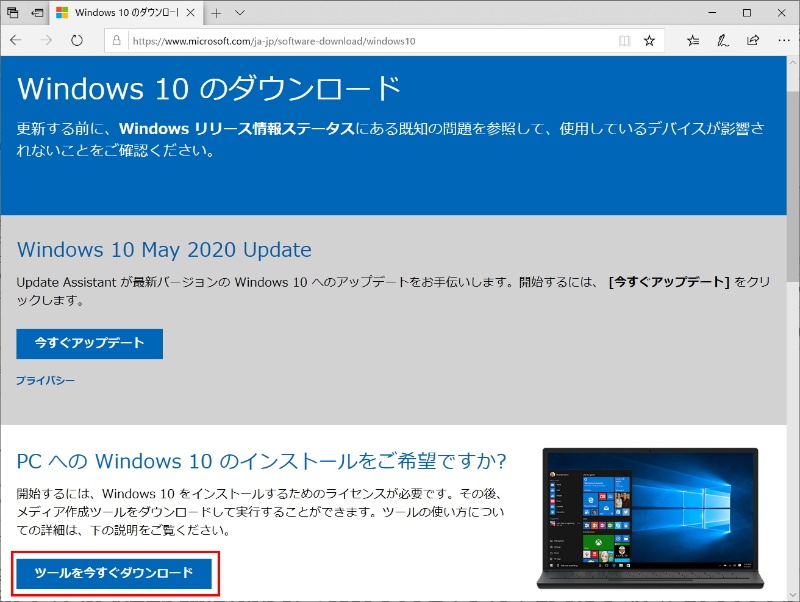Image resolution: width=800 pixels, height=602 pixels.
Task: Open reading view book icon
Action: click(x=624, y=41)
